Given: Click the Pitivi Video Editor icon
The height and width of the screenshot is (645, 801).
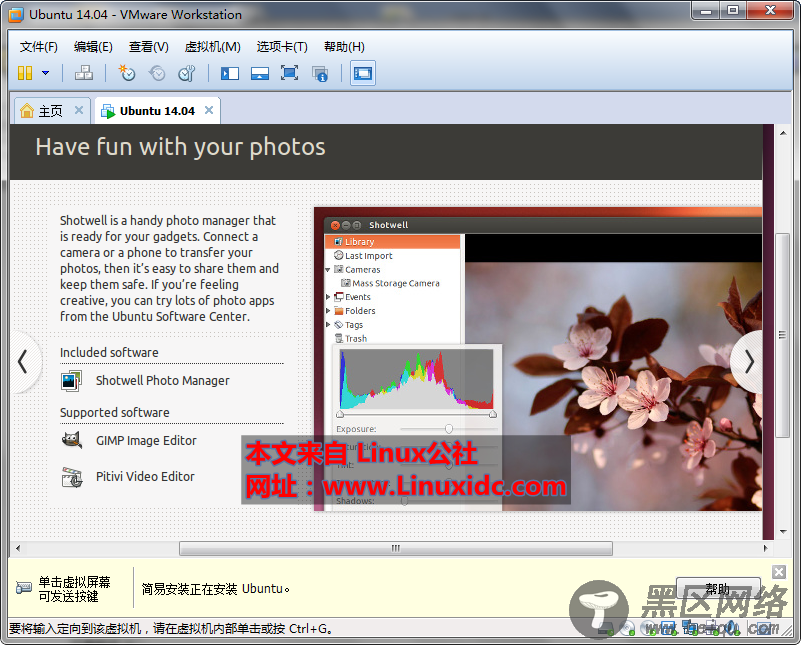Looking at the screenshot, I should pos(72,477).
